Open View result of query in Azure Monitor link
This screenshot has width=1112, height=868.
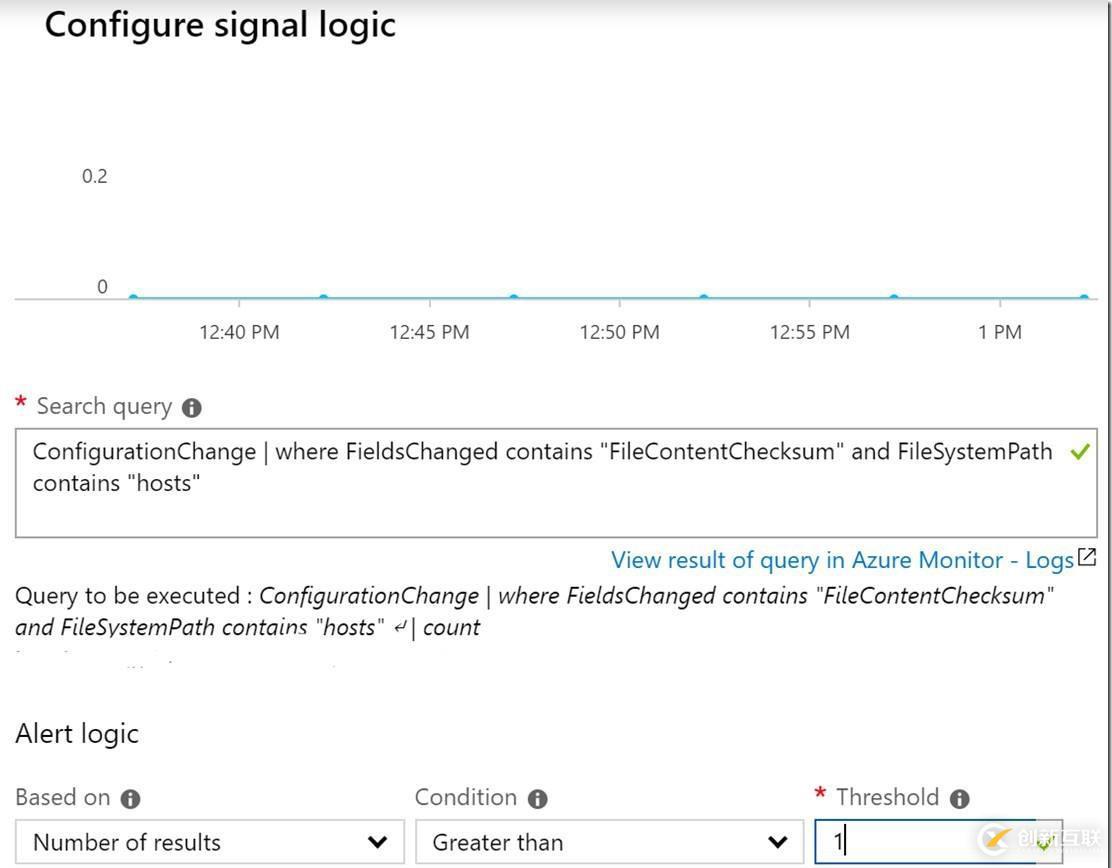842,560
